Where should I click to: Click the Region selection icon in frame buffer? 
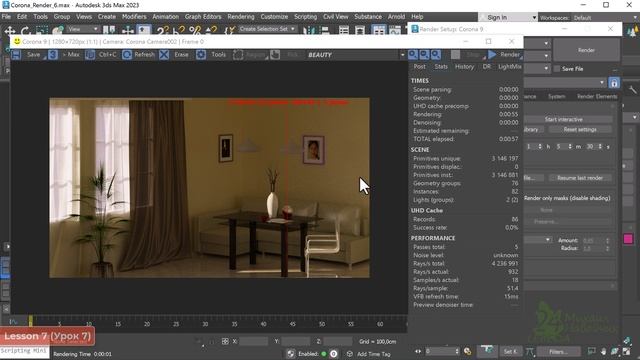[x=238, y=55]
